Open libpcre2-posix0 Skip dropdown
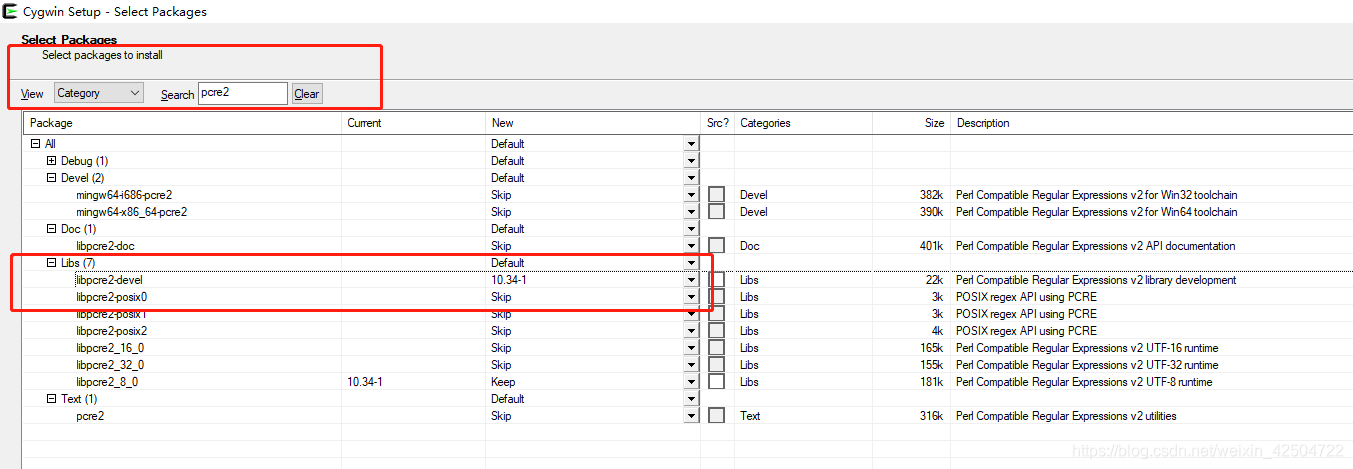Image resolution: width=1353 pixels, height=469 pixels. (691, 297)
